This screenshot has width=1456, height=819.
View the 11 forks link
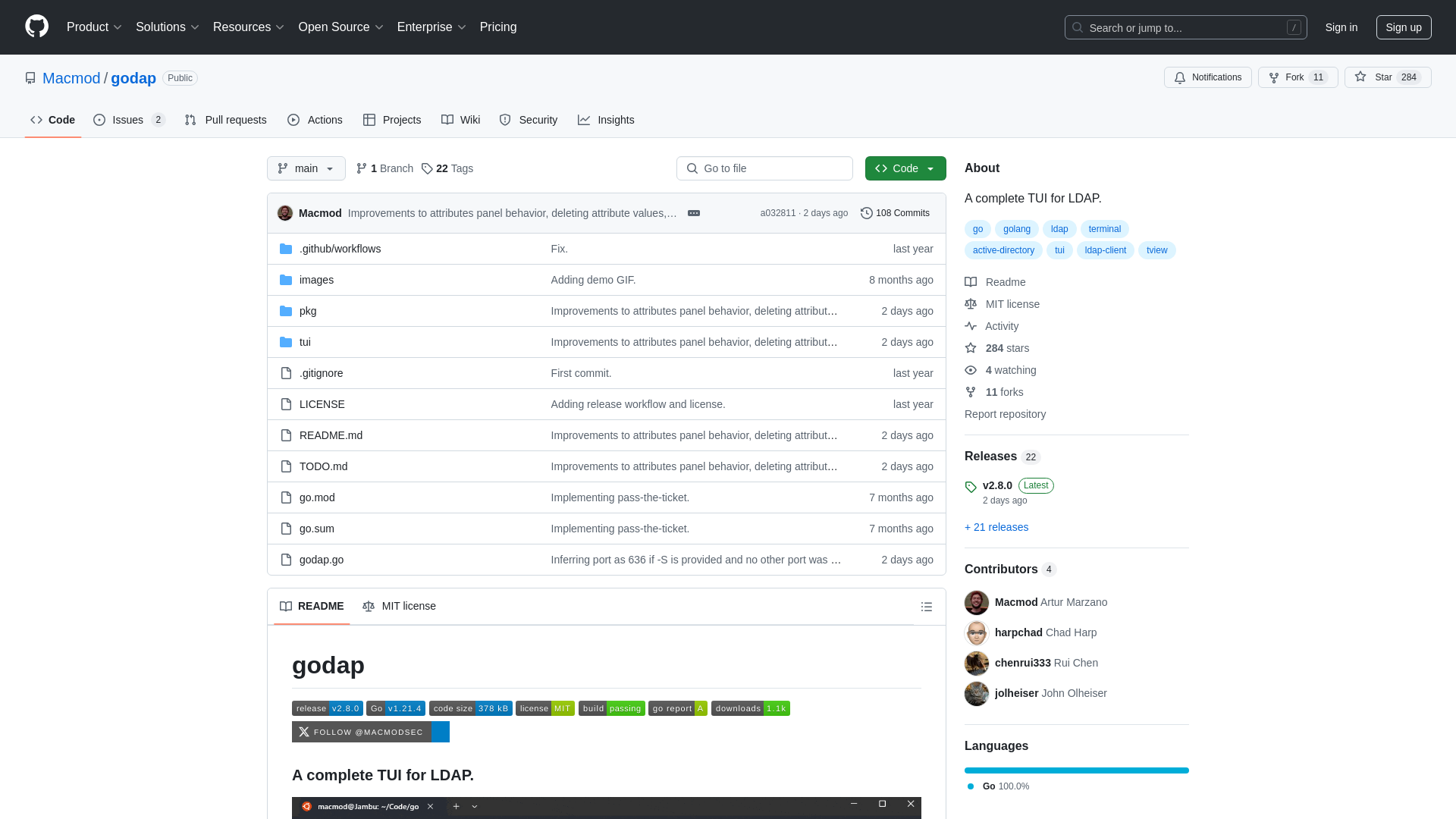993,392
